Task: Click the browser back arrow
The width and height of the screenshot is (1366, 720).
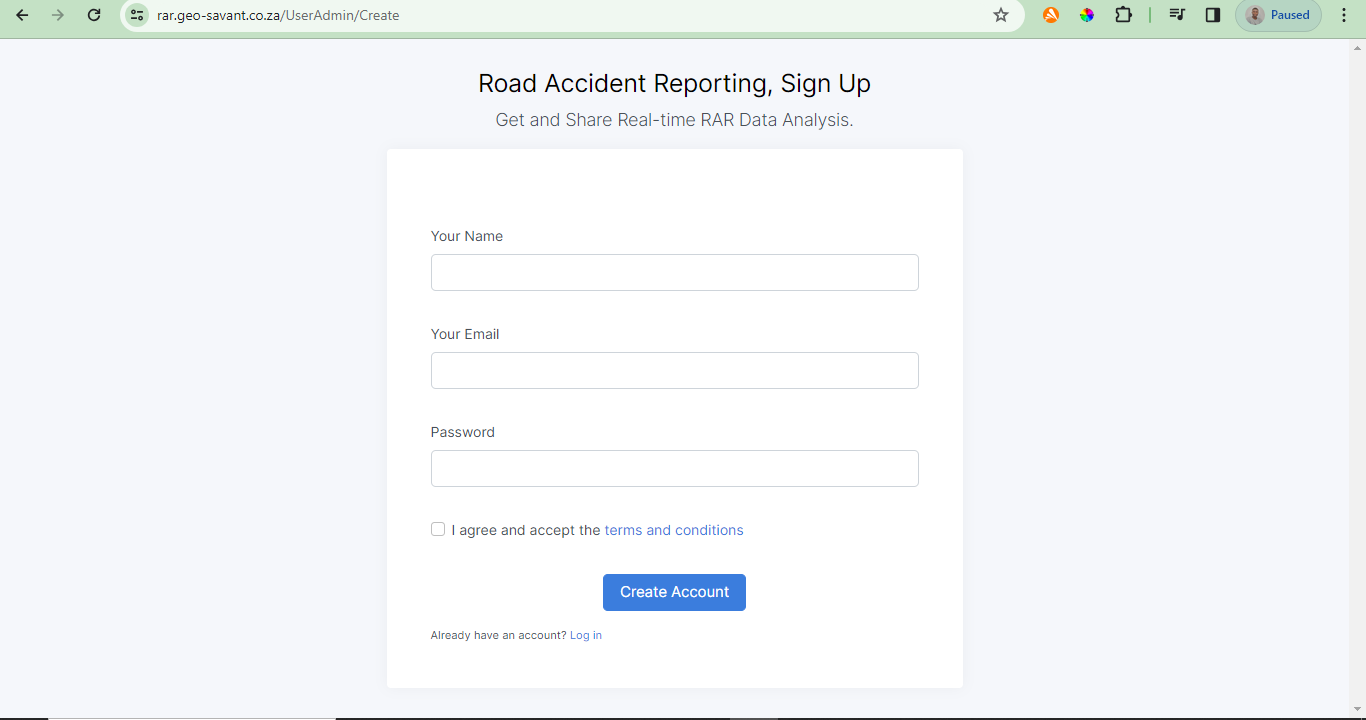Action: coord(22,15)
